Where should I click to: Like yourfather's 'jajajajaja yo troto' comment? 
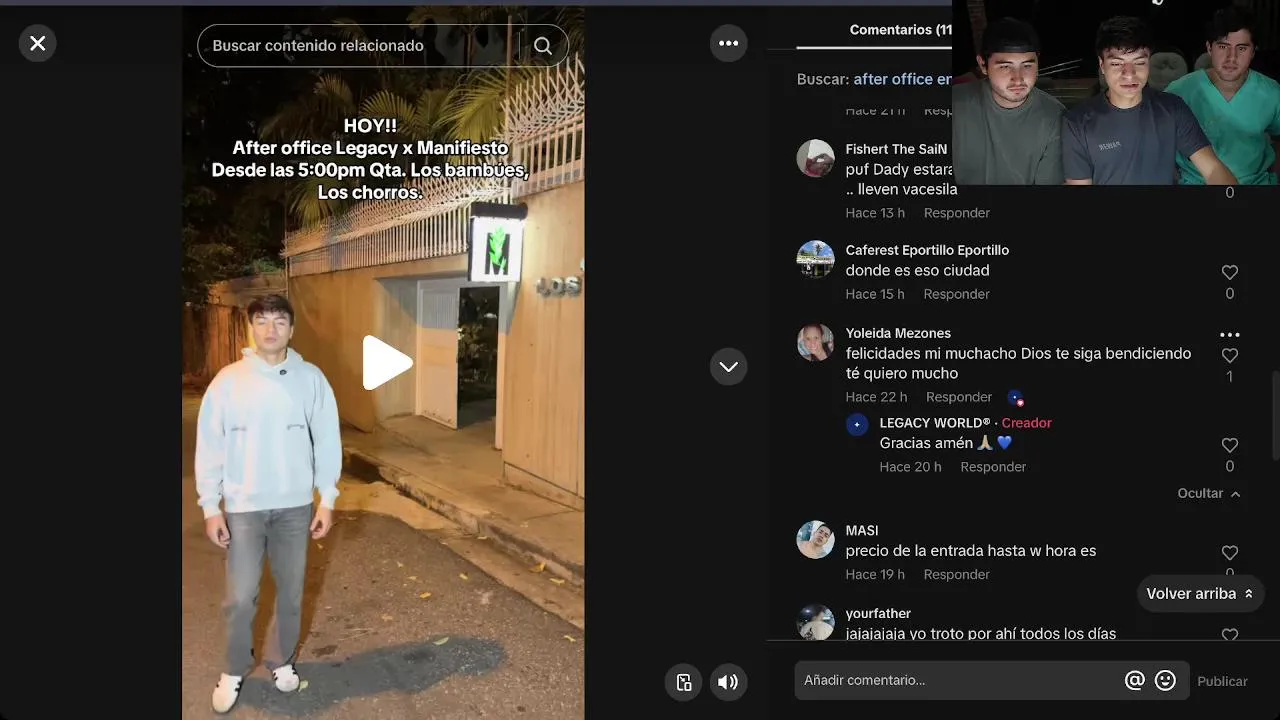click(1230, 634)
